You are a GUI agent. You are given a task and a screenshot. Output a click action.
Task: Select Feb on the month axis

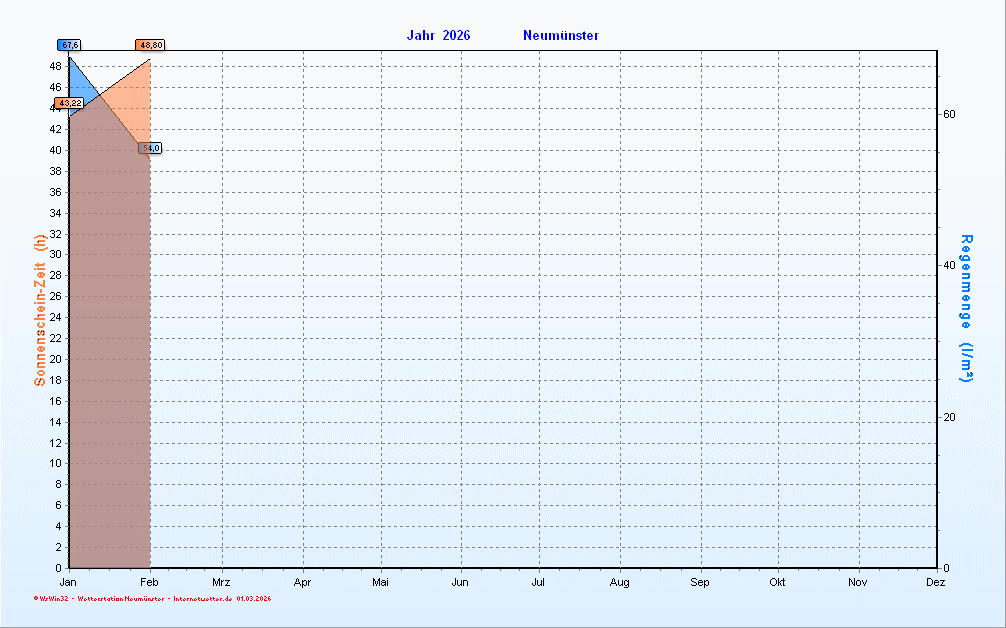point(150,582)
